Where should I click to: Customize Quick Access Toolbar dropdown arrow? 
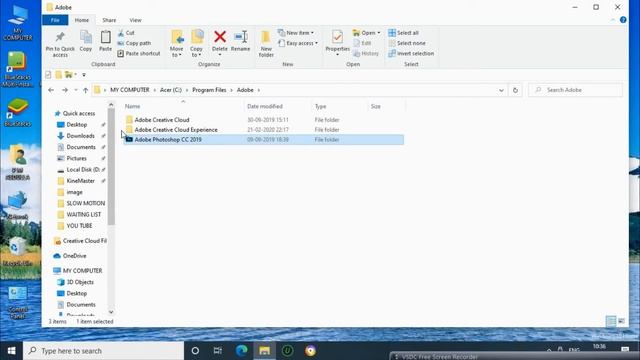coord(84,75)
